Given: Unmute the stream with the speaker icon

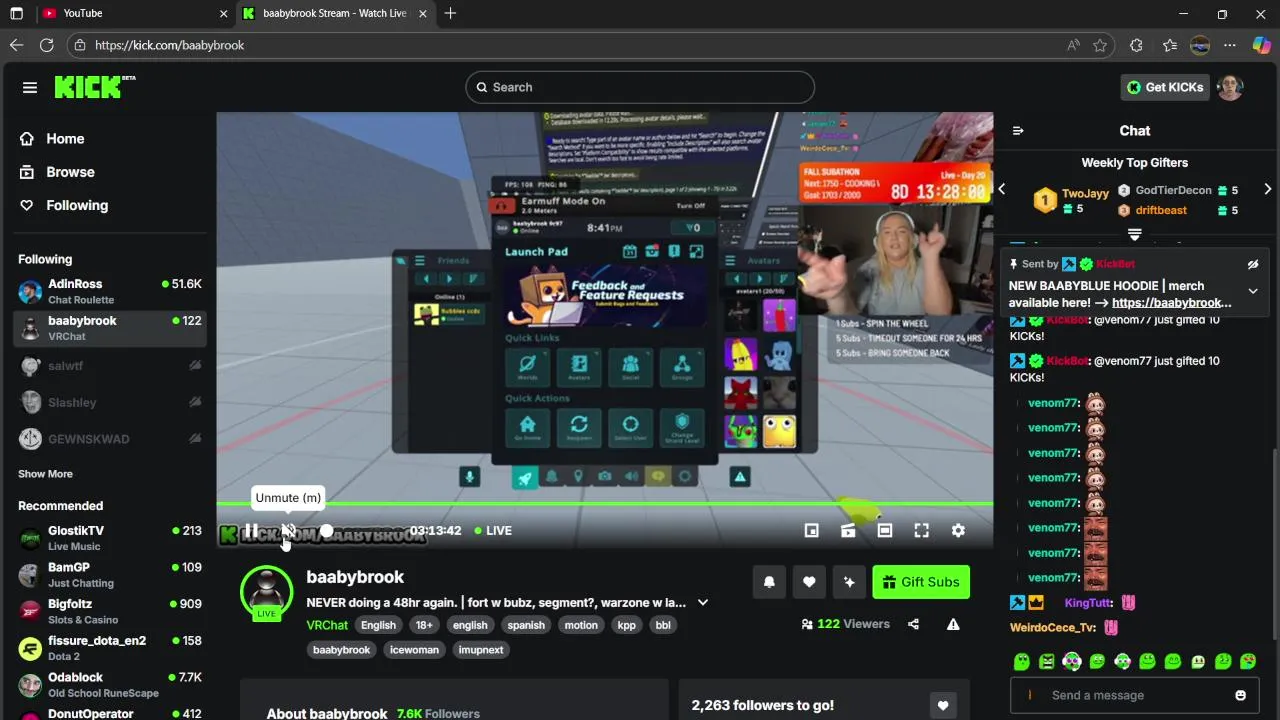Looking at the screenshot, I should click(288, 531).
